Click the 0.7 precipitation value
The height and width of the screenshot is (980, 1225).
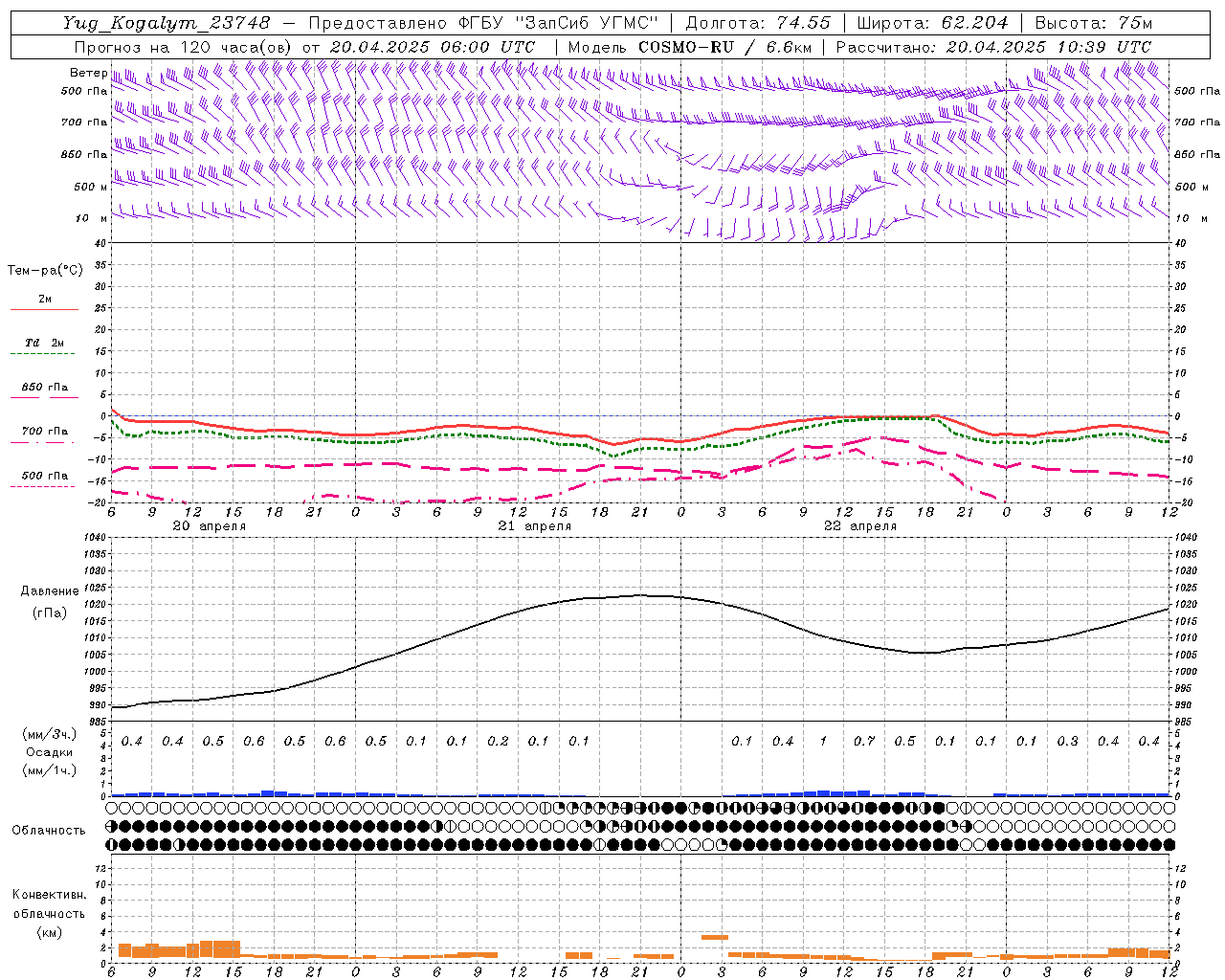click(x=864, y=742)
